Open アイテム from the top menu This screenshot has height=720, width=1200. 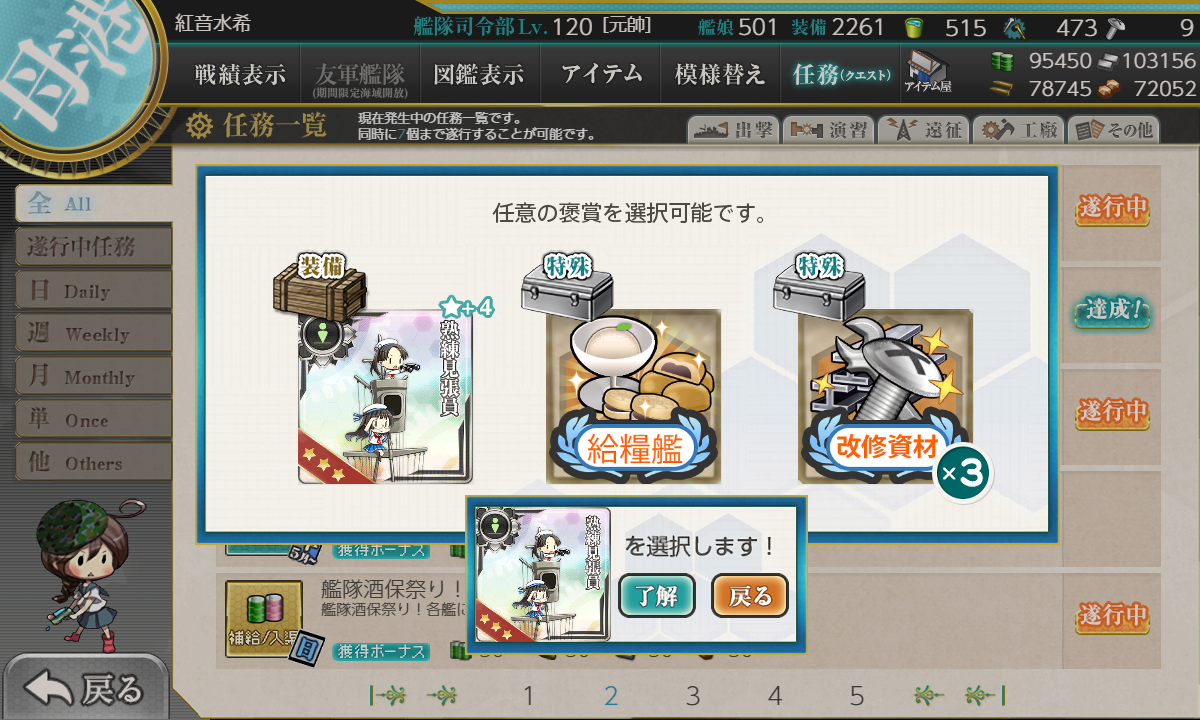click(601, 74)
